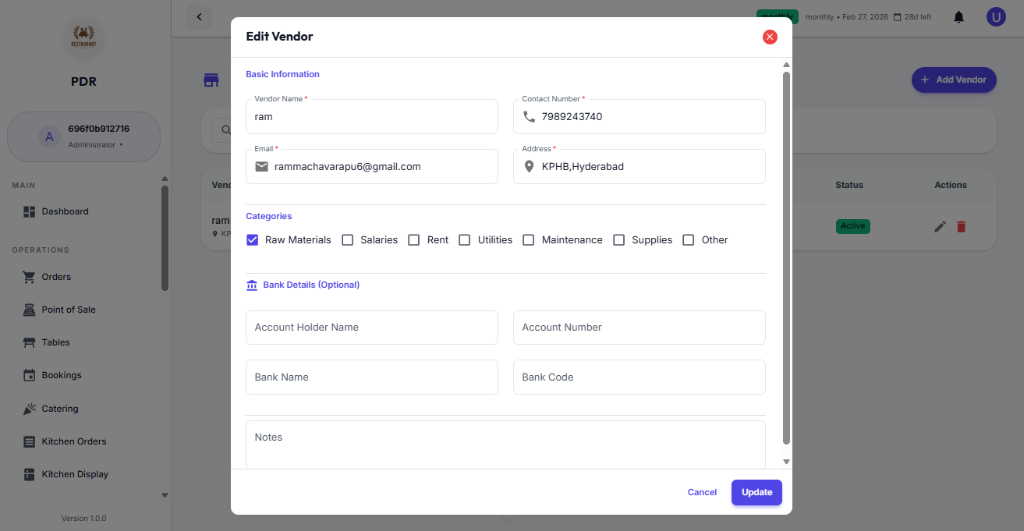Uncheck the Raw Materials category
This screenshot has height=531, width=1024.
pos(253,240)
